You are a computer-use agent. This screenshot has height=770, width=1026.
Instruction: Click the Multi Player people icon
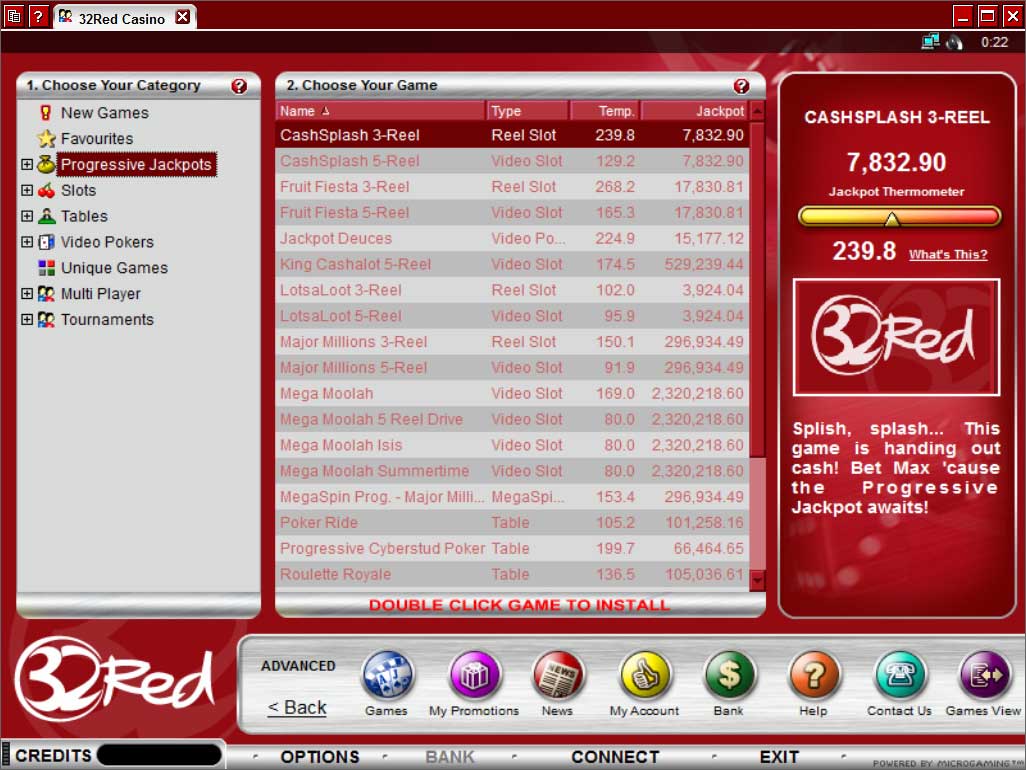pos(46,294)
